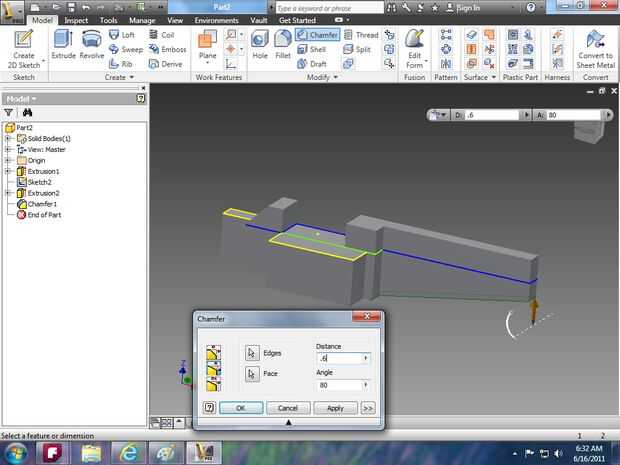Image resolution: width=620 pixels, height=465 pixels.
Task: Open the Surface panel dropdown
Action: [x=480, y=77]
